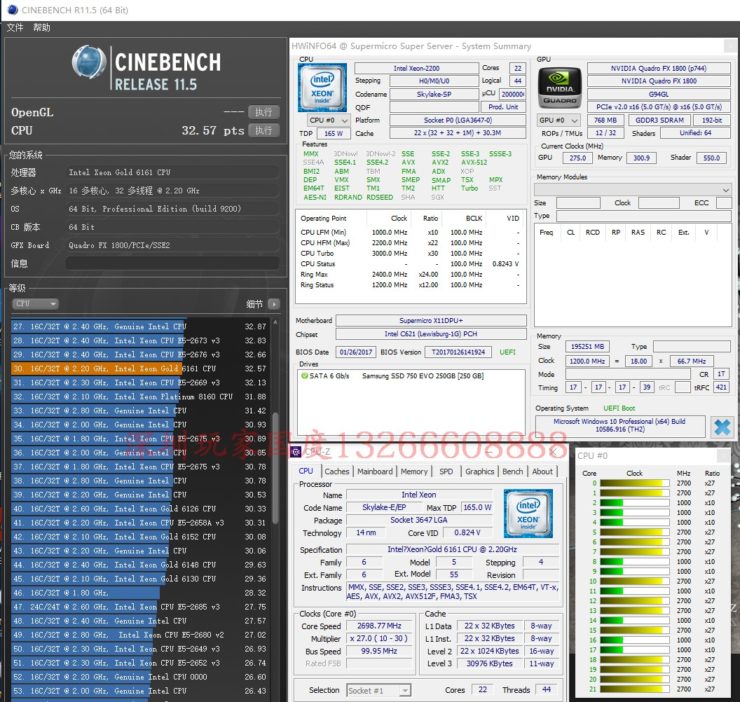Click the BIOS Date 01/26/2017 field
The width and height of the screenshot is (740, 702).
coord(356,352)
